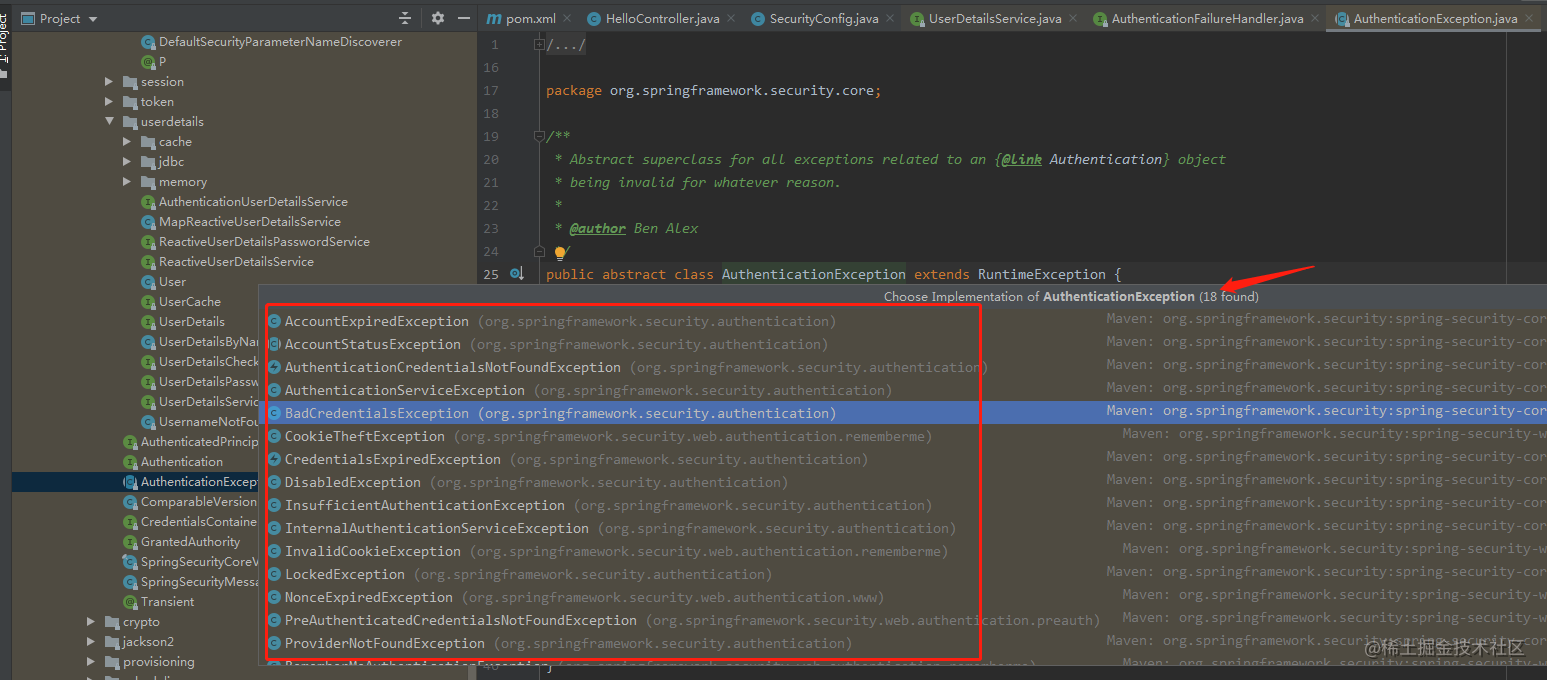Image resolution: width=1547 pixels, height=680 pixels.
Task: Select DefaultSecurityParameterNameDiscoverer in tree
Action: click(280, 42)
